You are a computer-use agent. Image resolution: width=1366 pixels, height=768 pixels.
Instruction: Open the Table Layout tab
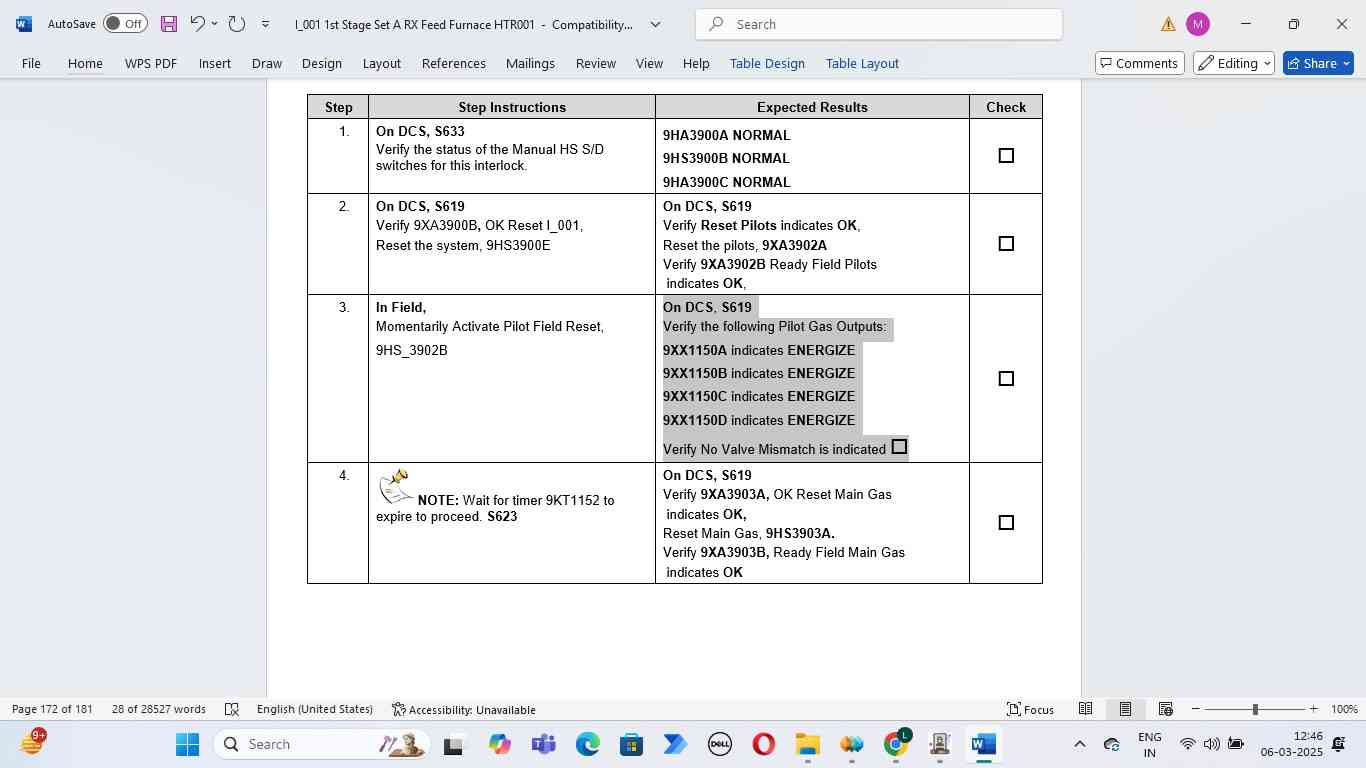tap(862, 63)
